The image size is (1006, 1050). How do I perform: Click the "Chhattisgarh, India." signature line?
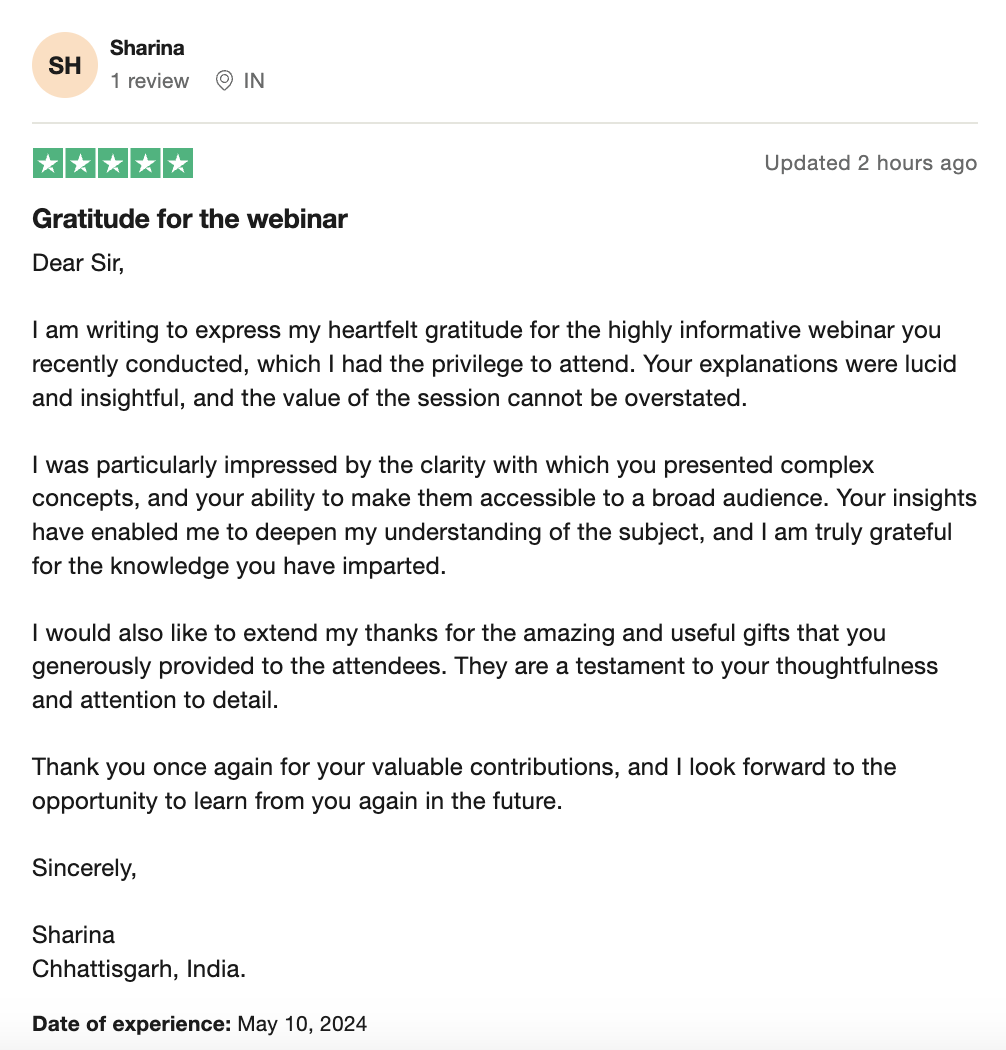click(139, 969)
